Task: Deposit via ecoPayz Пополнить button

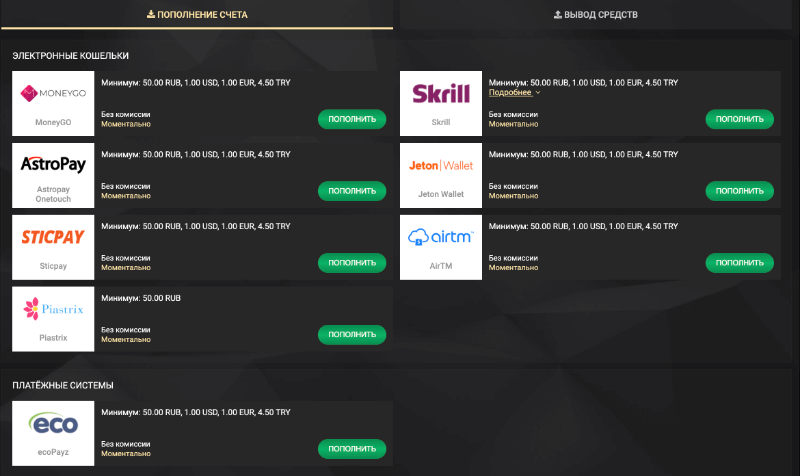Action: click(x=352, y=449)
